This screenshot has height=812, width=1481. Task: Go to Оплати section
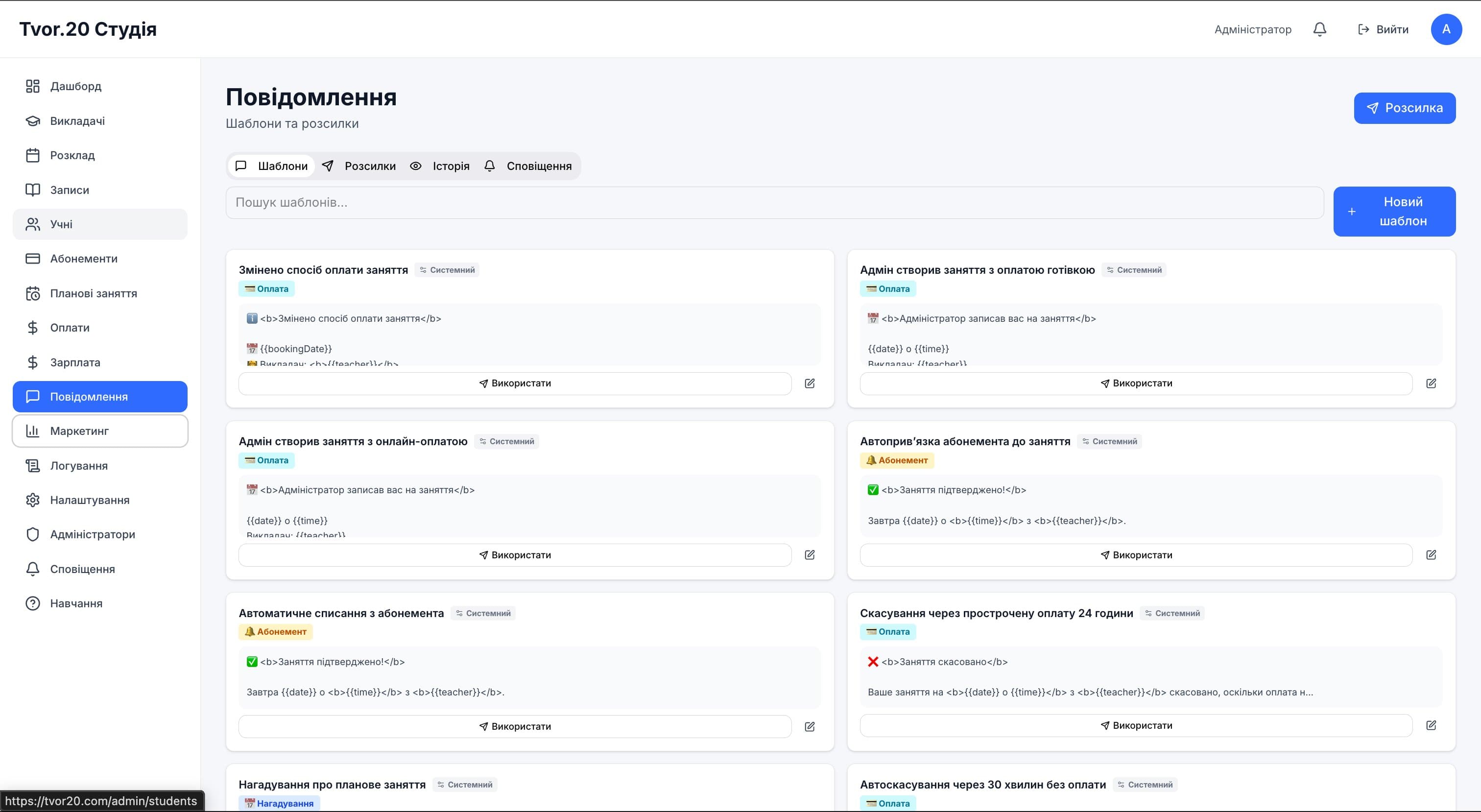tap(100, 328)
